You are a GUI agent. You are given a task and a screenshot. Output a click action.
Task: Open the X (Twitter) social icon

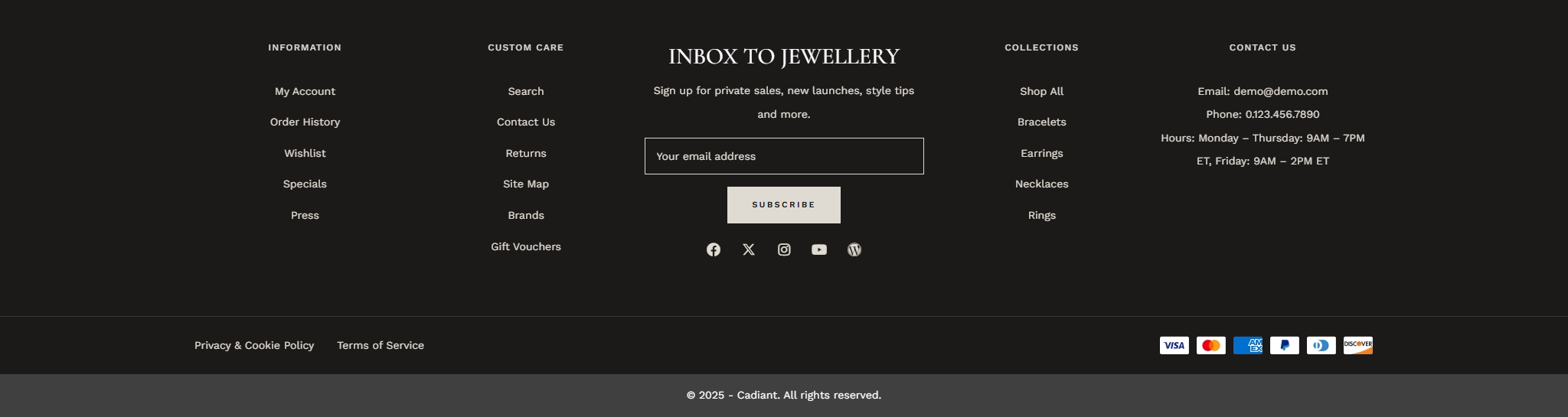[x=748, y=249]
